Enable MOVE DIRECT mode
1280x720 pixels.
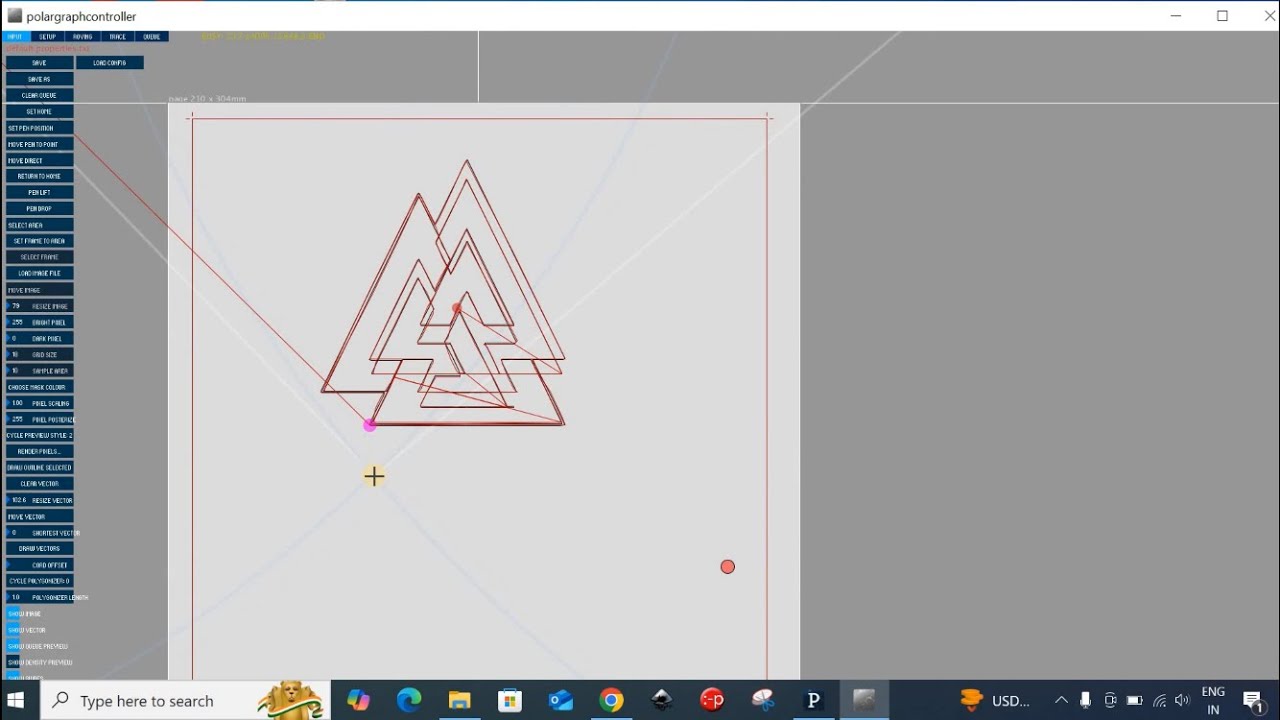pyautogui.click(x=39, y=160)
